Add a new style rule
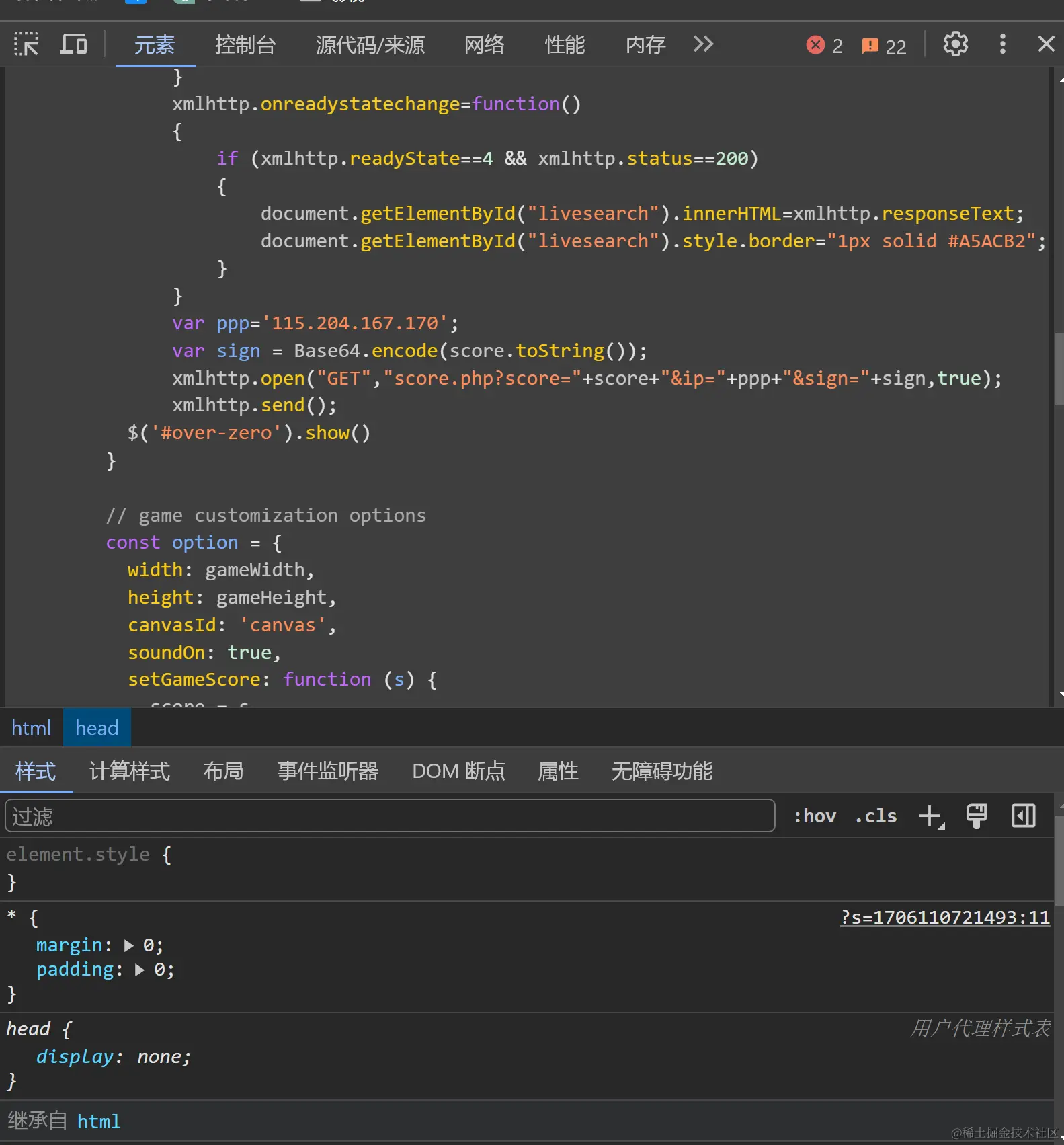Viewport: 1064px width, 1145px height. (x=931, y=816)
